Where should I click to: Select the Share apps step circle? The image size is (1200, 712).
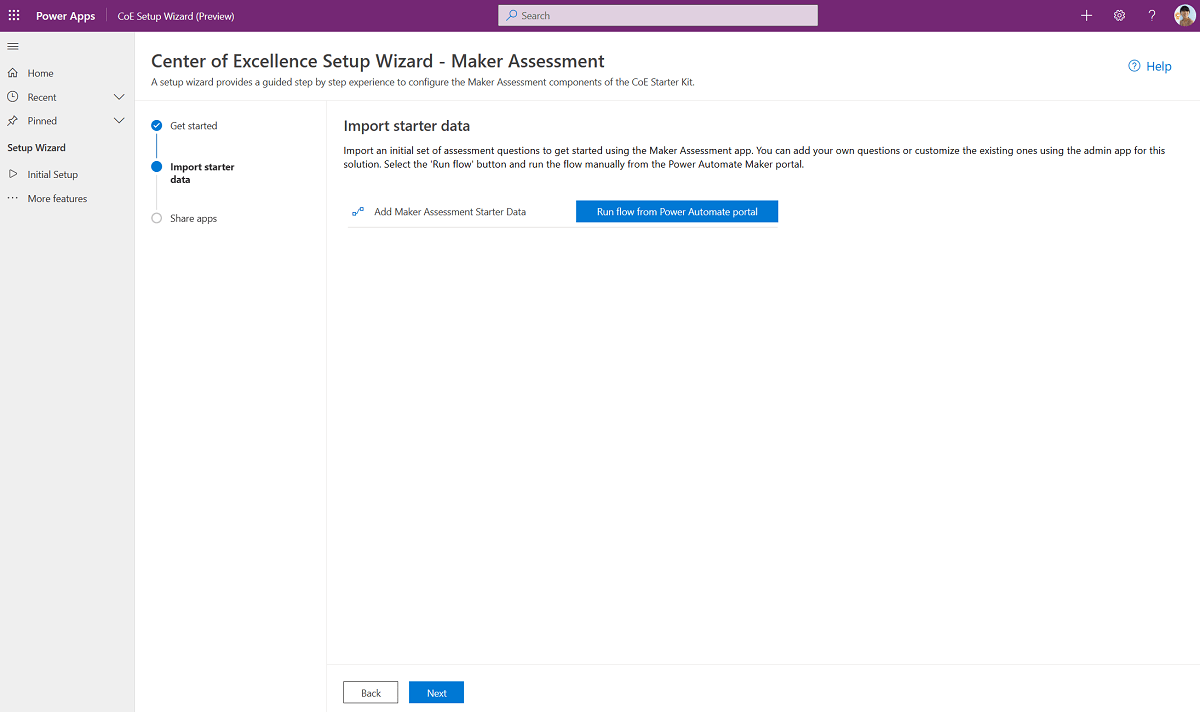156,218
